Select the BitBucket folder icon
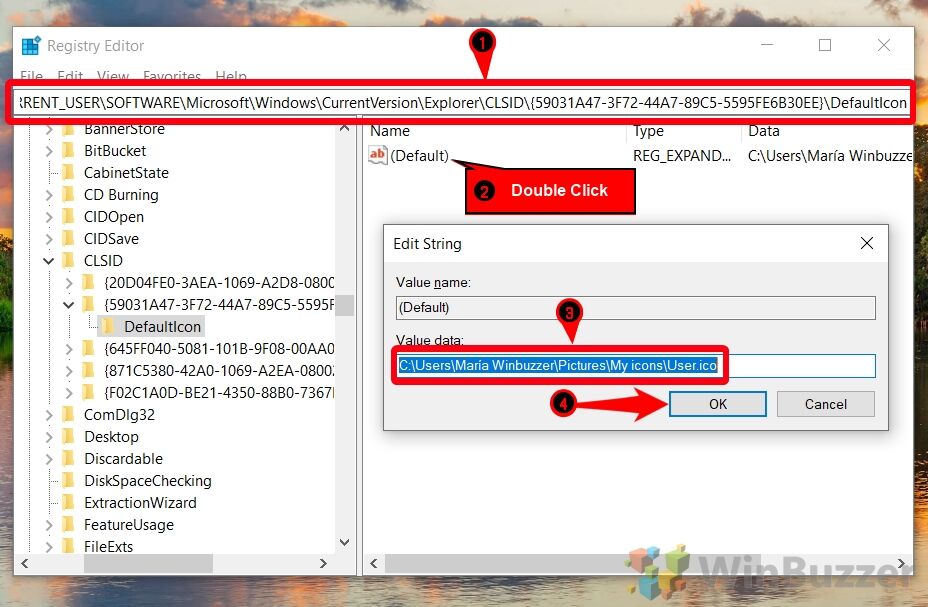Image resolution: width=928 pixels, height=607 pixels. 69,150
